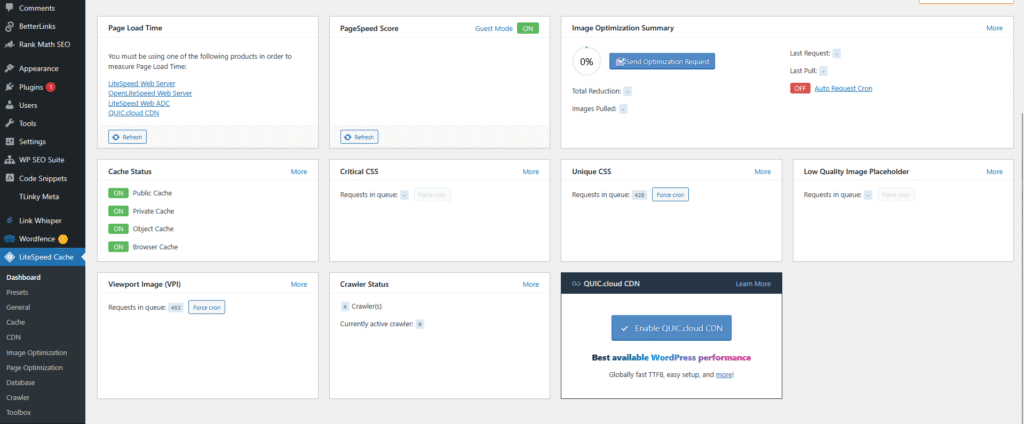
Task: Click More in Viewport Image card
Action: 298,284
